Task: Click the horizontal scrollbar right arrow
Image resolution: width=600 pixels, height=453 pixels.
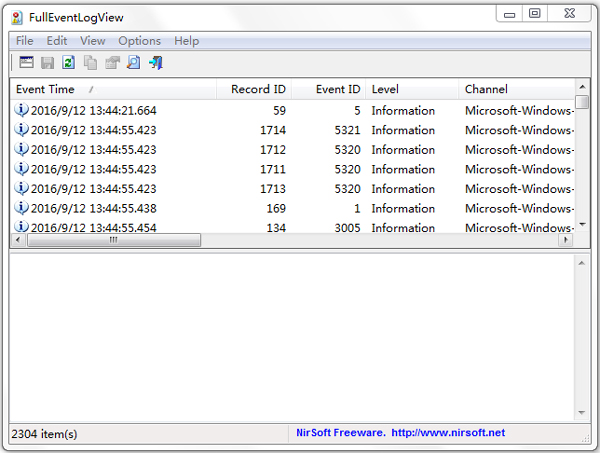Action: (567, 240)
